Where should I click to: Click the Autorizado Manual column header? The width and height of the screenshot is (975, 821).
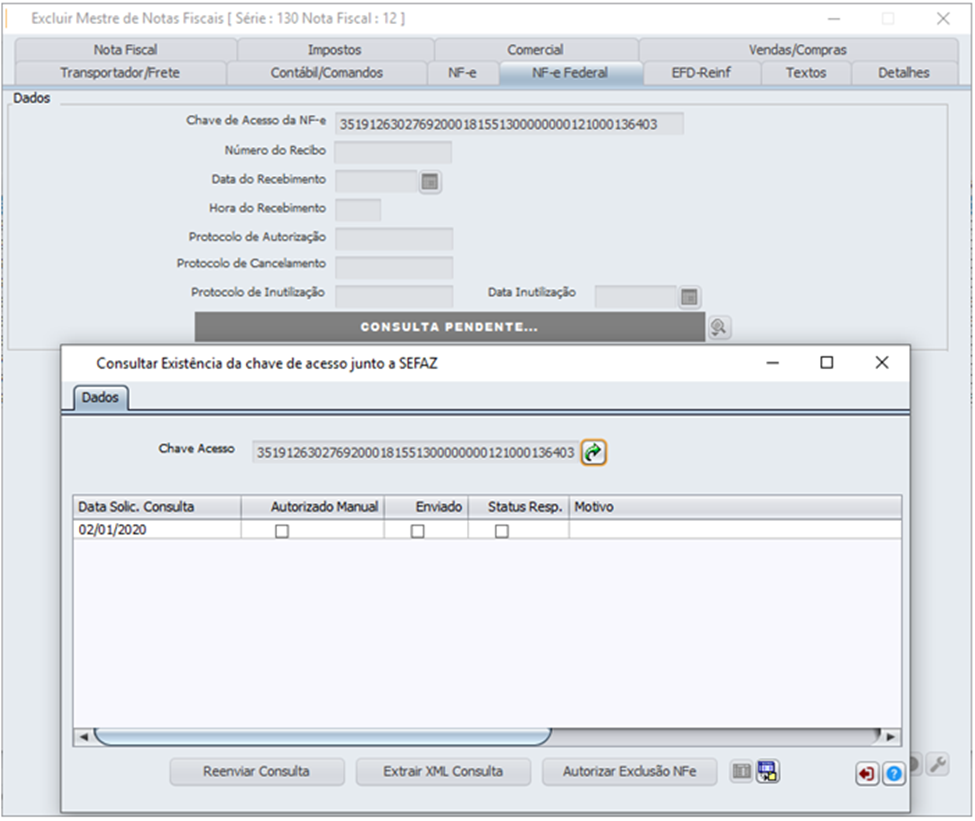(x=313, y=507)
